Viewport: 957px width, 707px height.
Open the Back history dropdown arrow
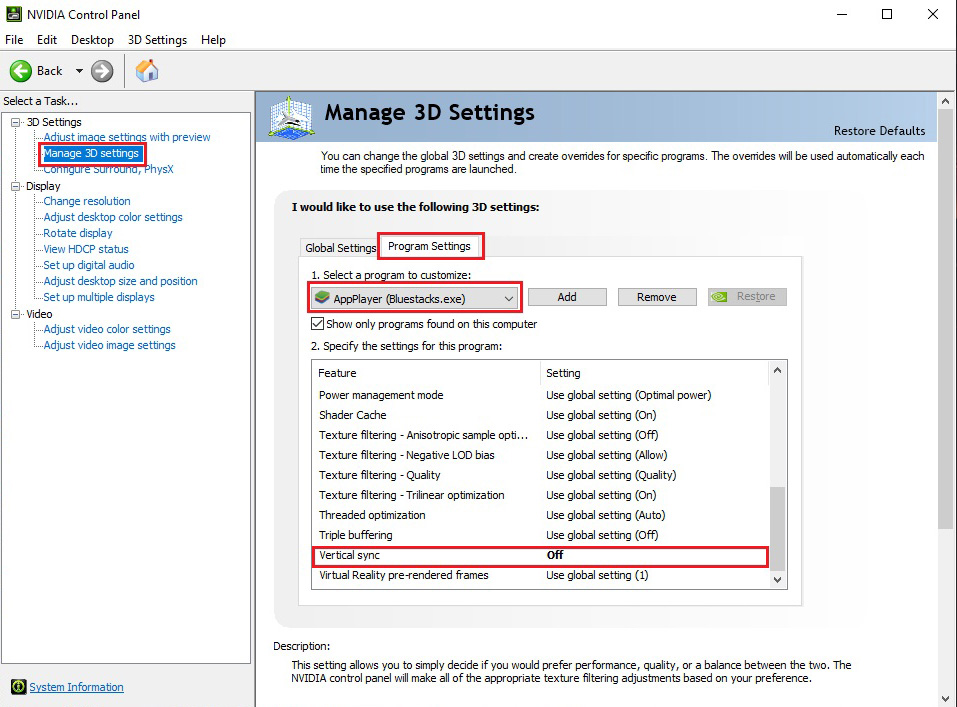[x=79, y=71]
